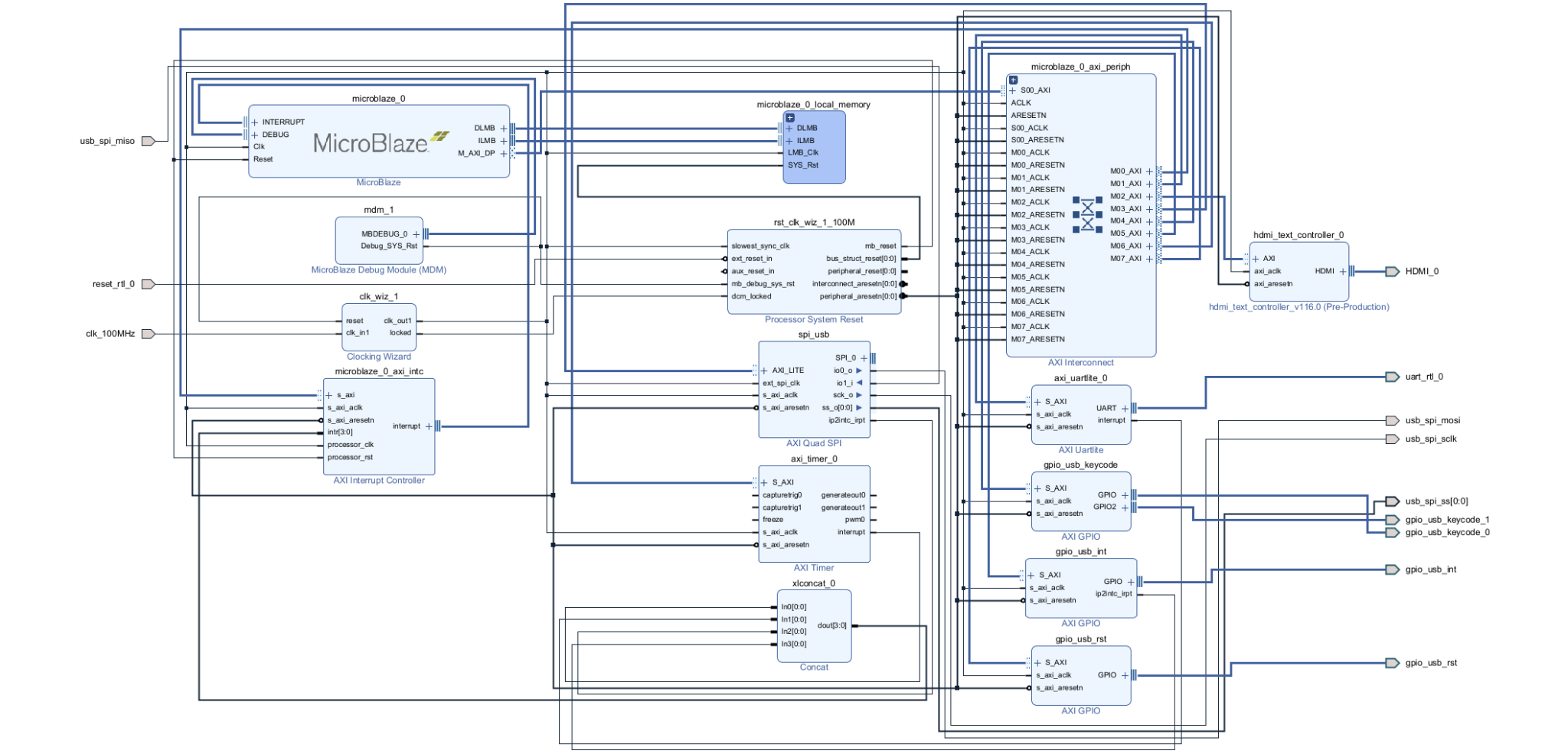Expand S_AXI interface on axi_timer_0

pos(764,483)
